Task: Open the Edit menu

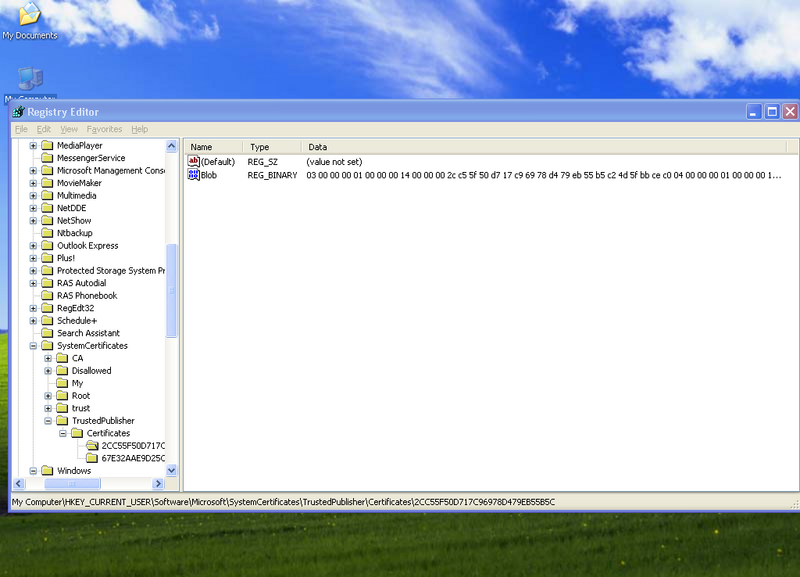Action: [x=43, y=129]
